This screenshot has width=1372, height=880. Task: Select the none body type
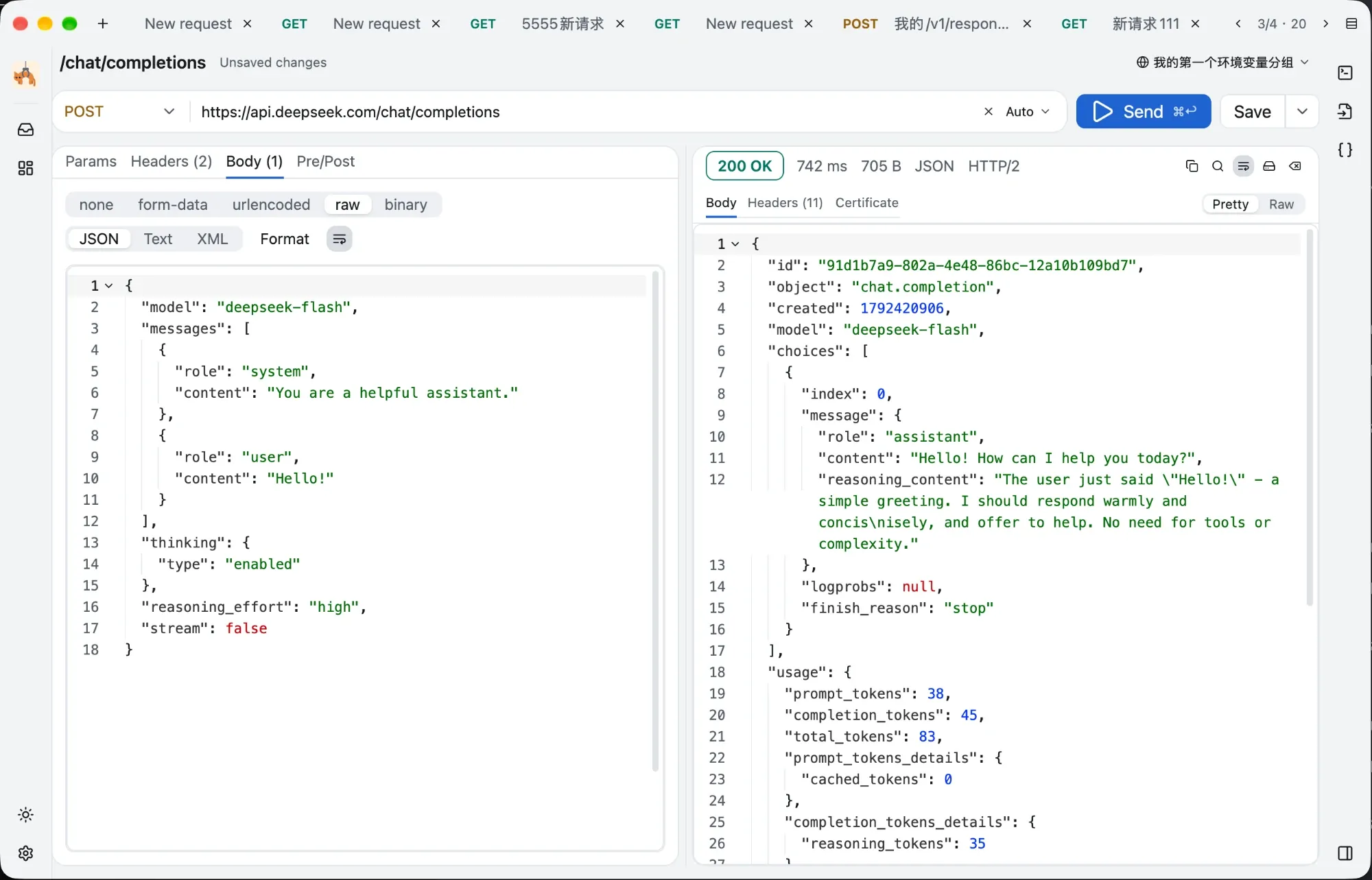96,204
